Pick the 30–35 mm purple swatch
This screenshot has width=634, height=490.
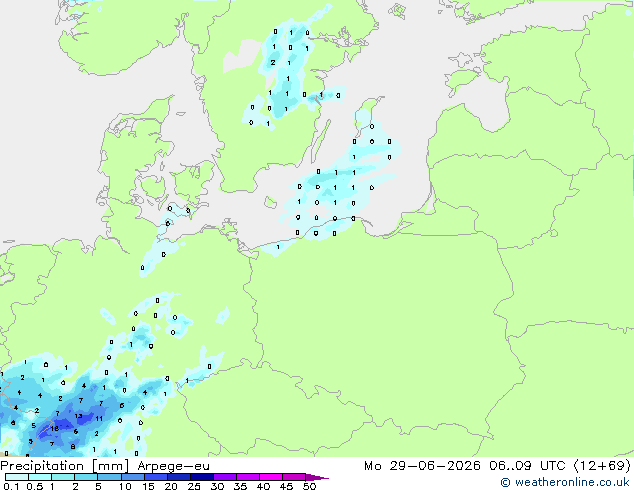[225, 477]
